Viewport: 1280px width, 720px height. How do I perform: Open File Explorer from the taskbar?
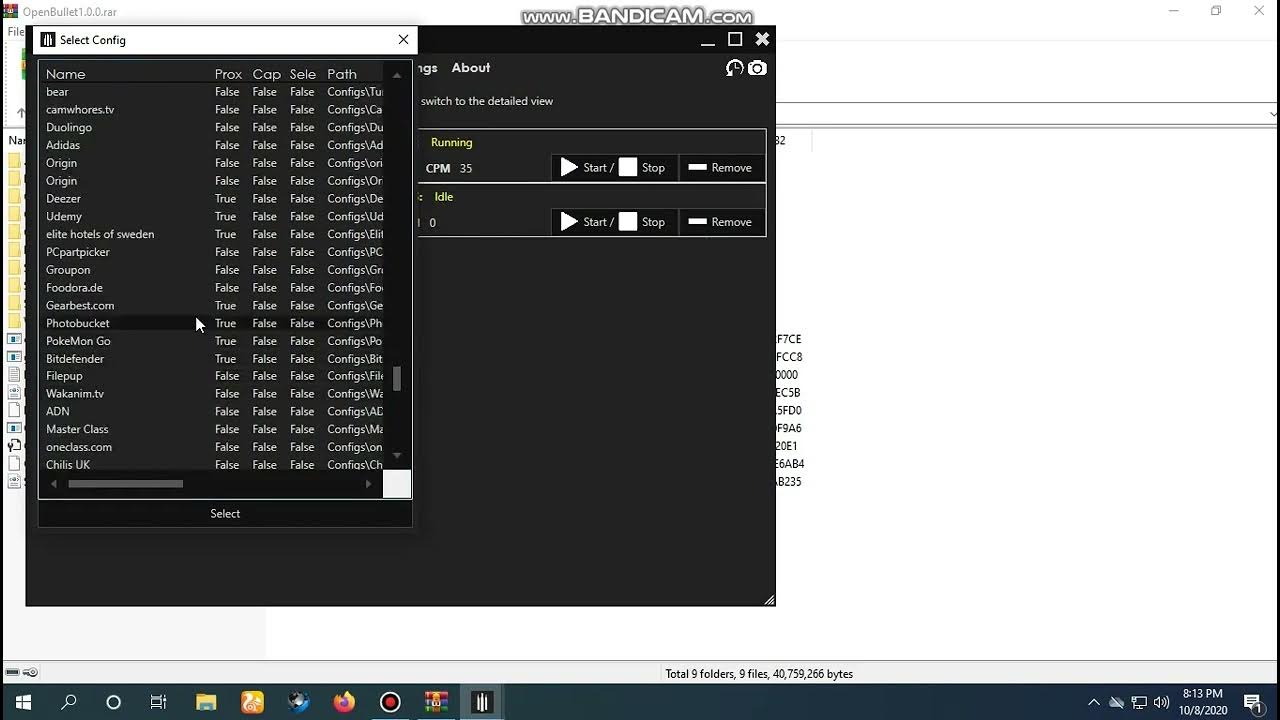tap(206, 702)
